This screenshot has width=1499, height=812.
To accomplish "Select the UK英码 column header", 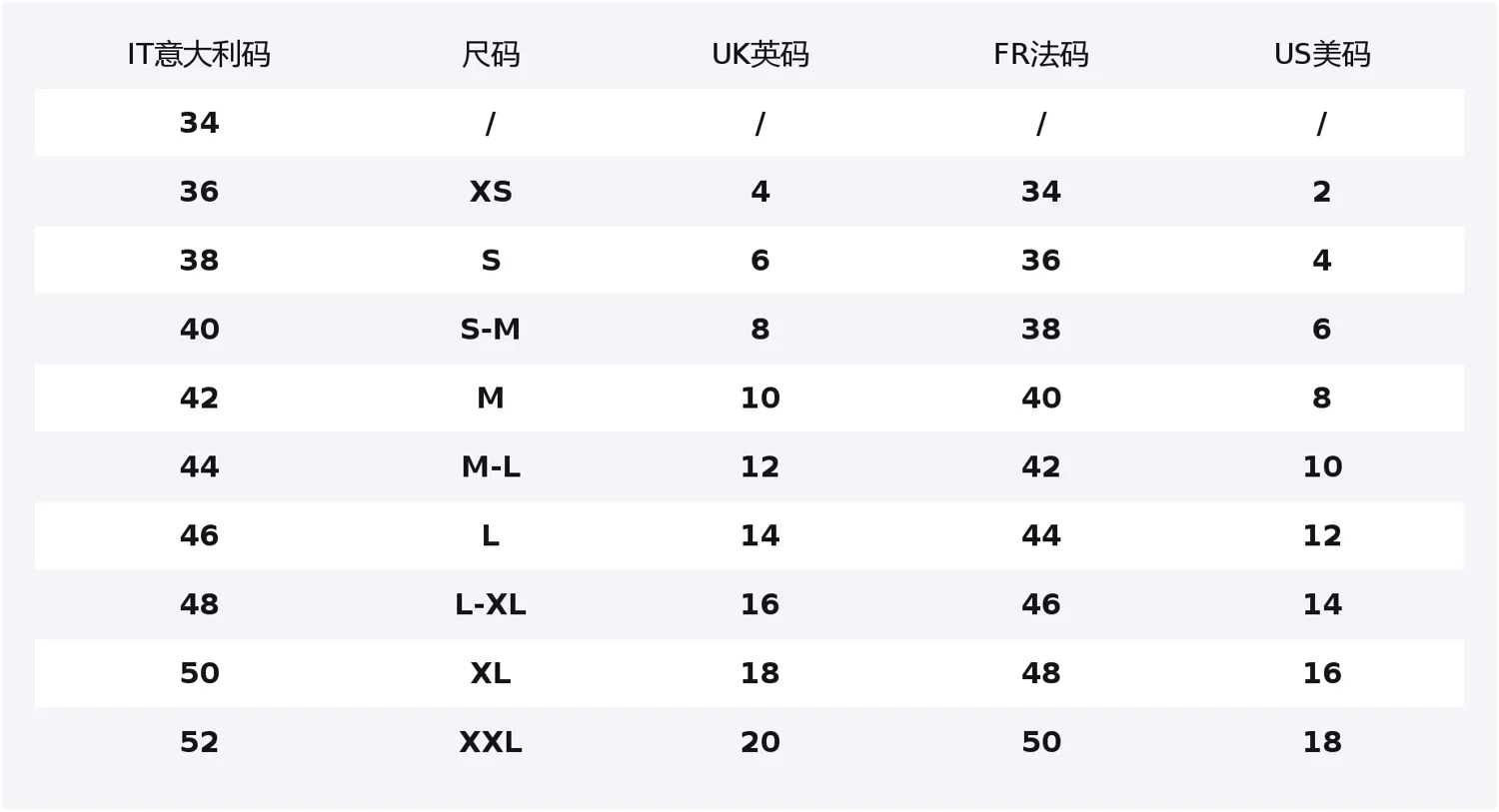I will tap(760, 54).
